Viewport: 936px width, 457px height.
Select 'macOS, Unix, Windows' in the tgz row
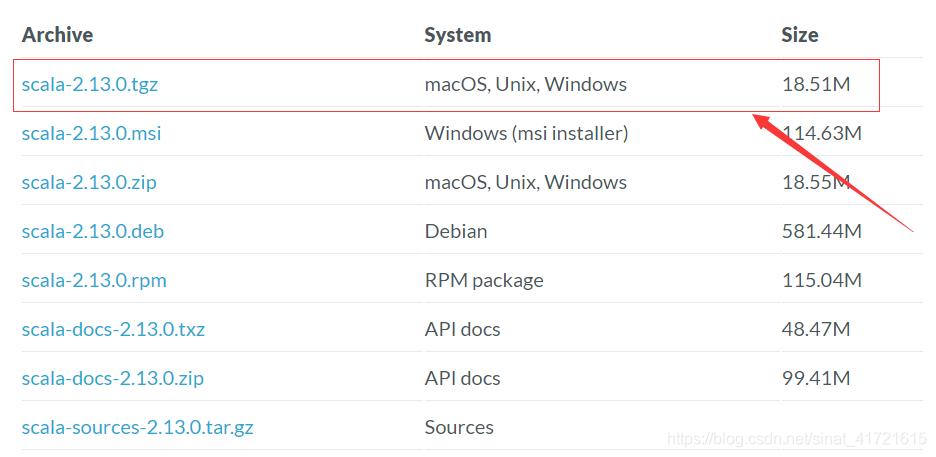pyautogui.click(x=526, y=85)
